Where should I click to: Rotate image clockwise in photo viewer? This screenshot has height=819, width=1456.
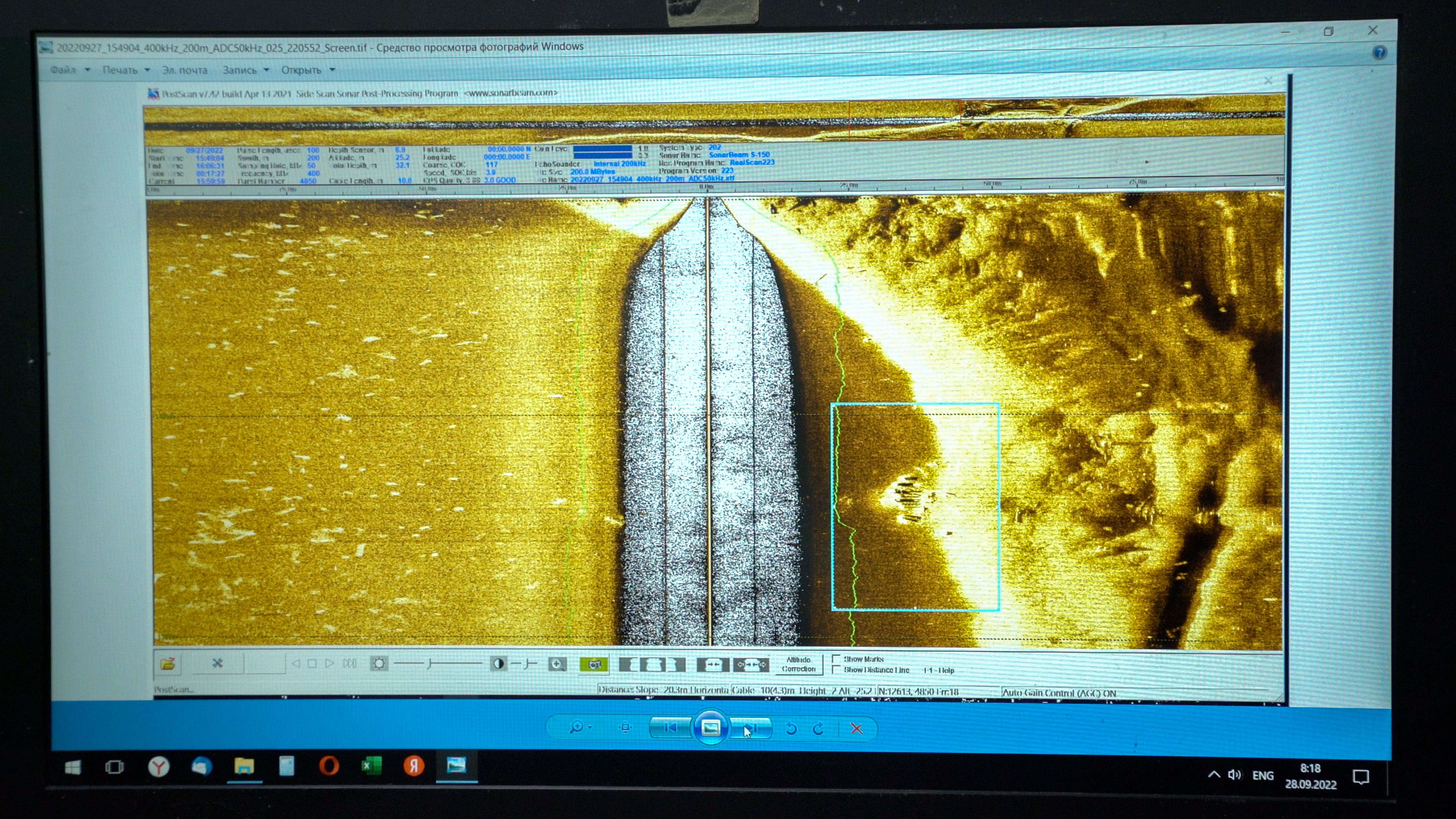click(x=818, y=728)
